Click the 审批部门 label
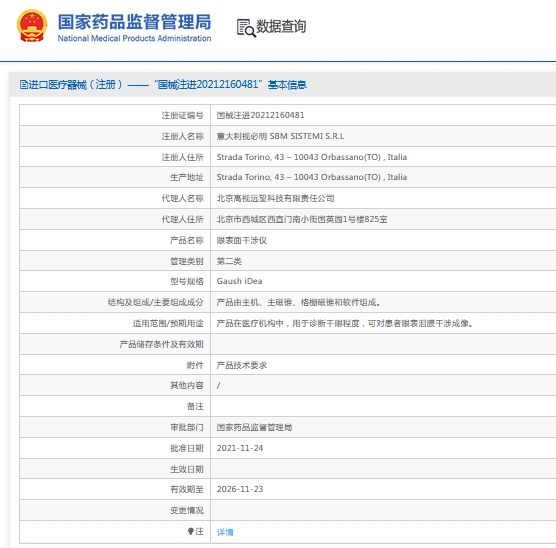Viewport: 556px width, 548px height. point(187,427)
